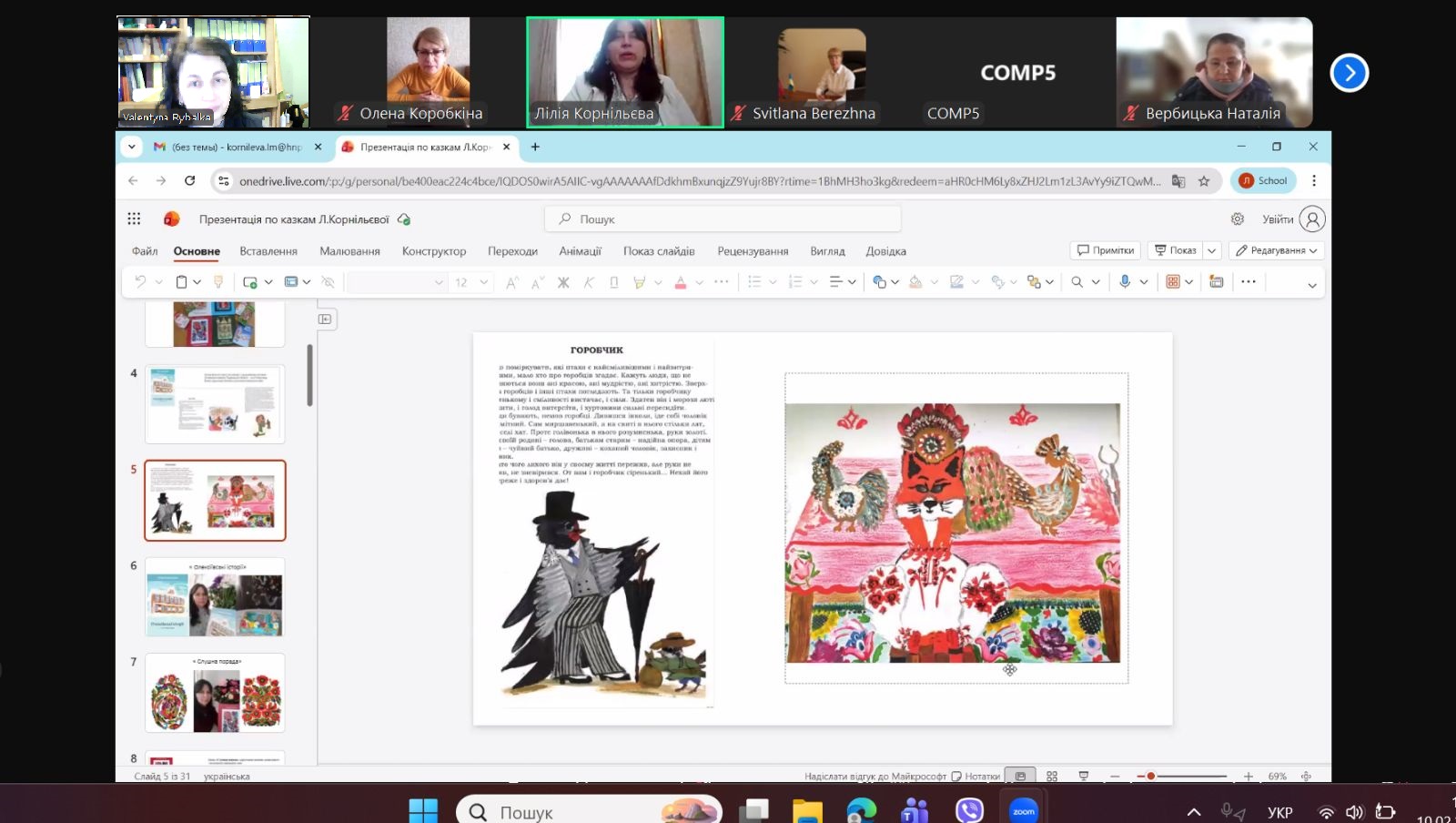Expand the ribbon with the chevron arrow

(1311, 285)
